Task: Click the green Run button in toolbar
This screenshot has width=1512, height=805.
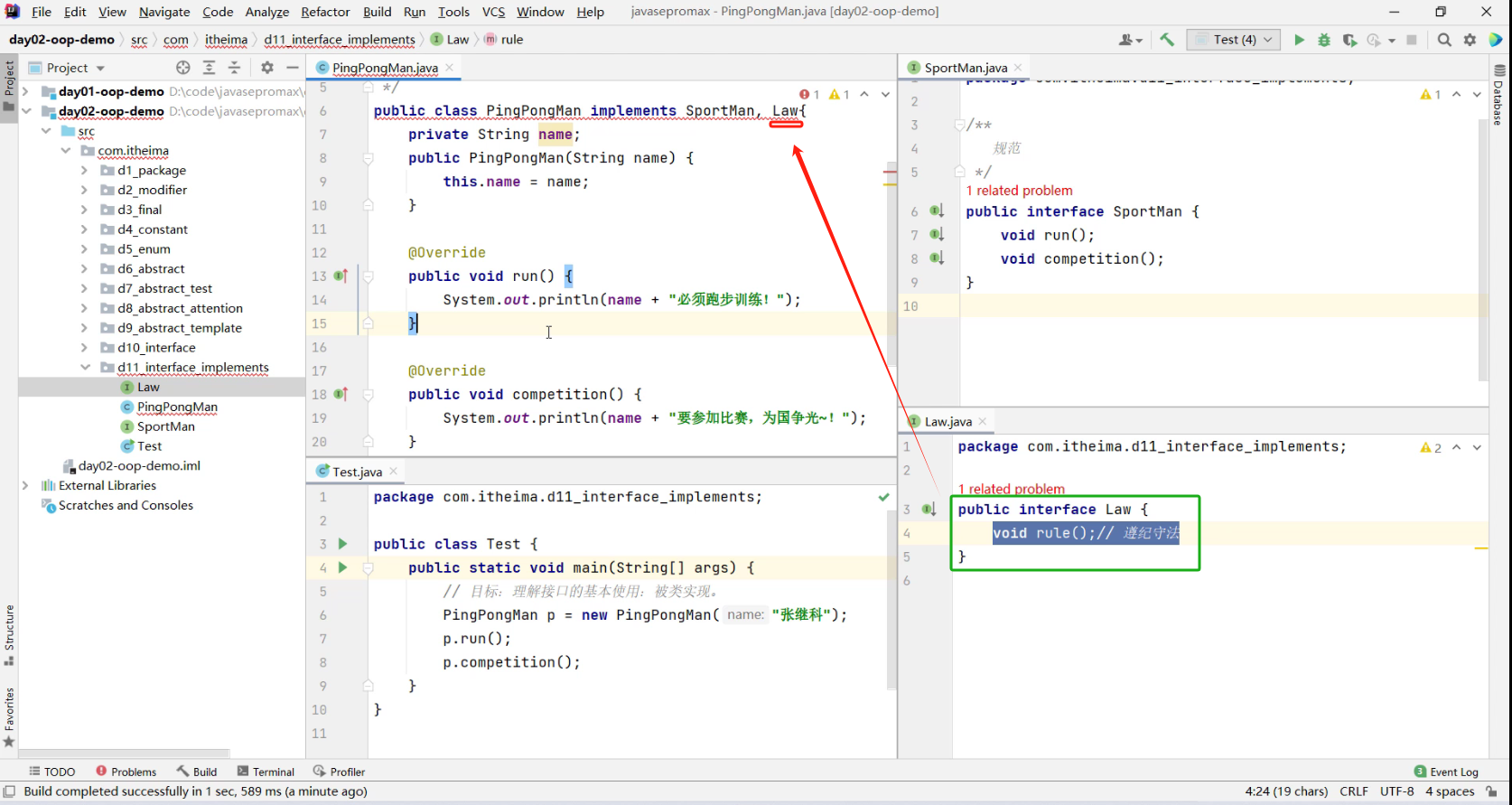Action: [1299, 40]
